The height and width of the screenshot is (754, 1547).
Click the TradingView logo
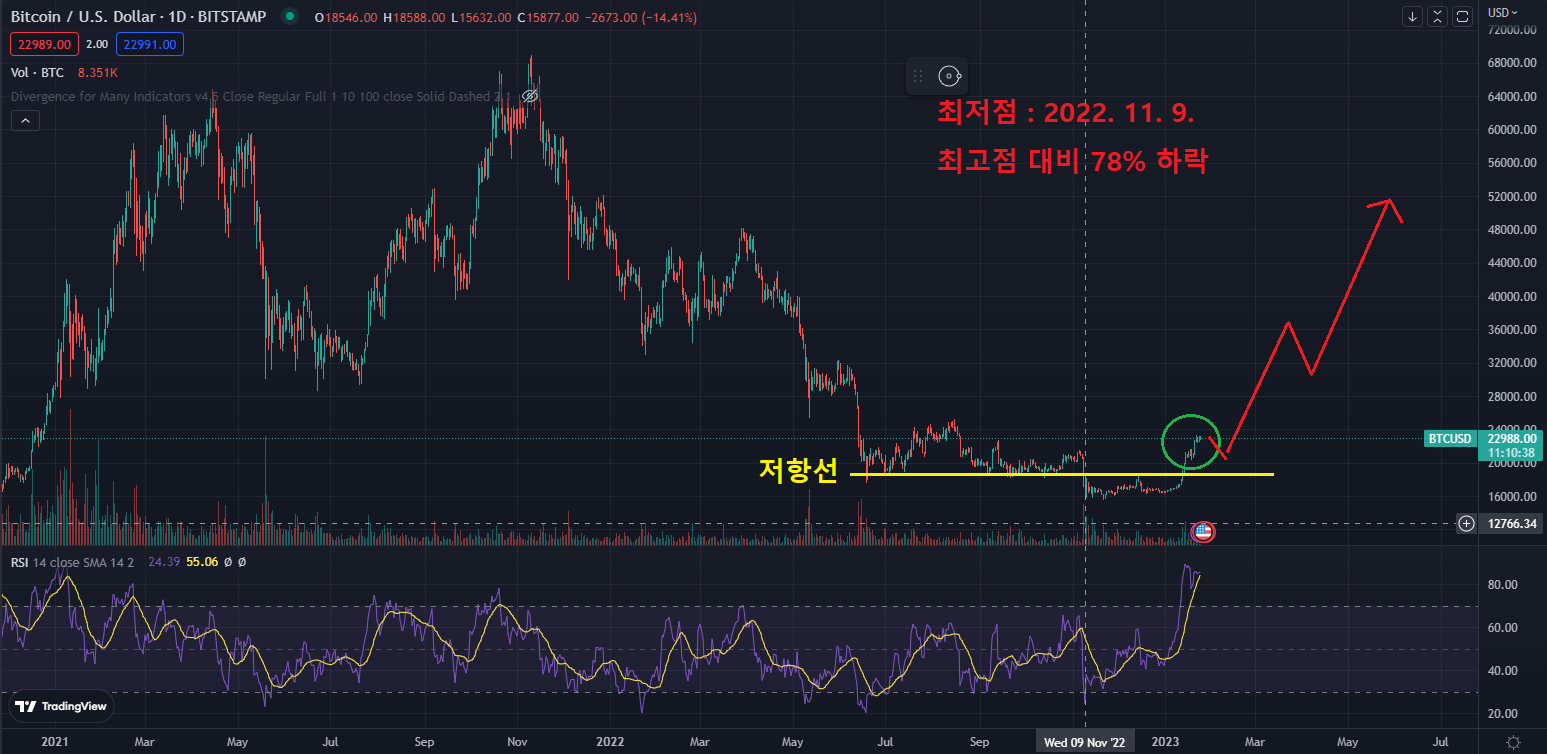(x=61, y=706)
